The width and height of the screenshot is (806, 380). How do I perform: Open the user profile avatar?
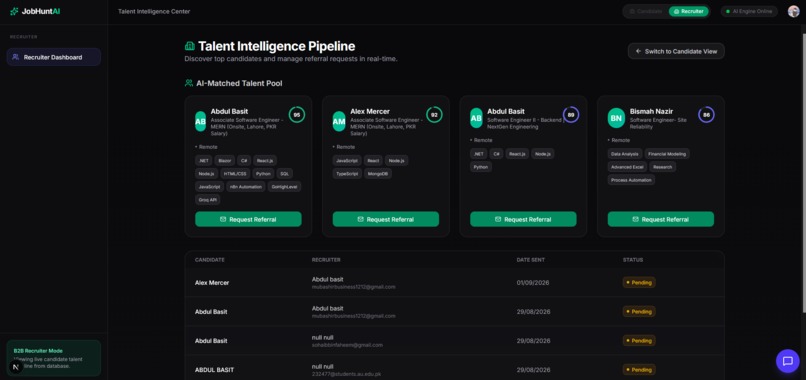click(793, 11)
